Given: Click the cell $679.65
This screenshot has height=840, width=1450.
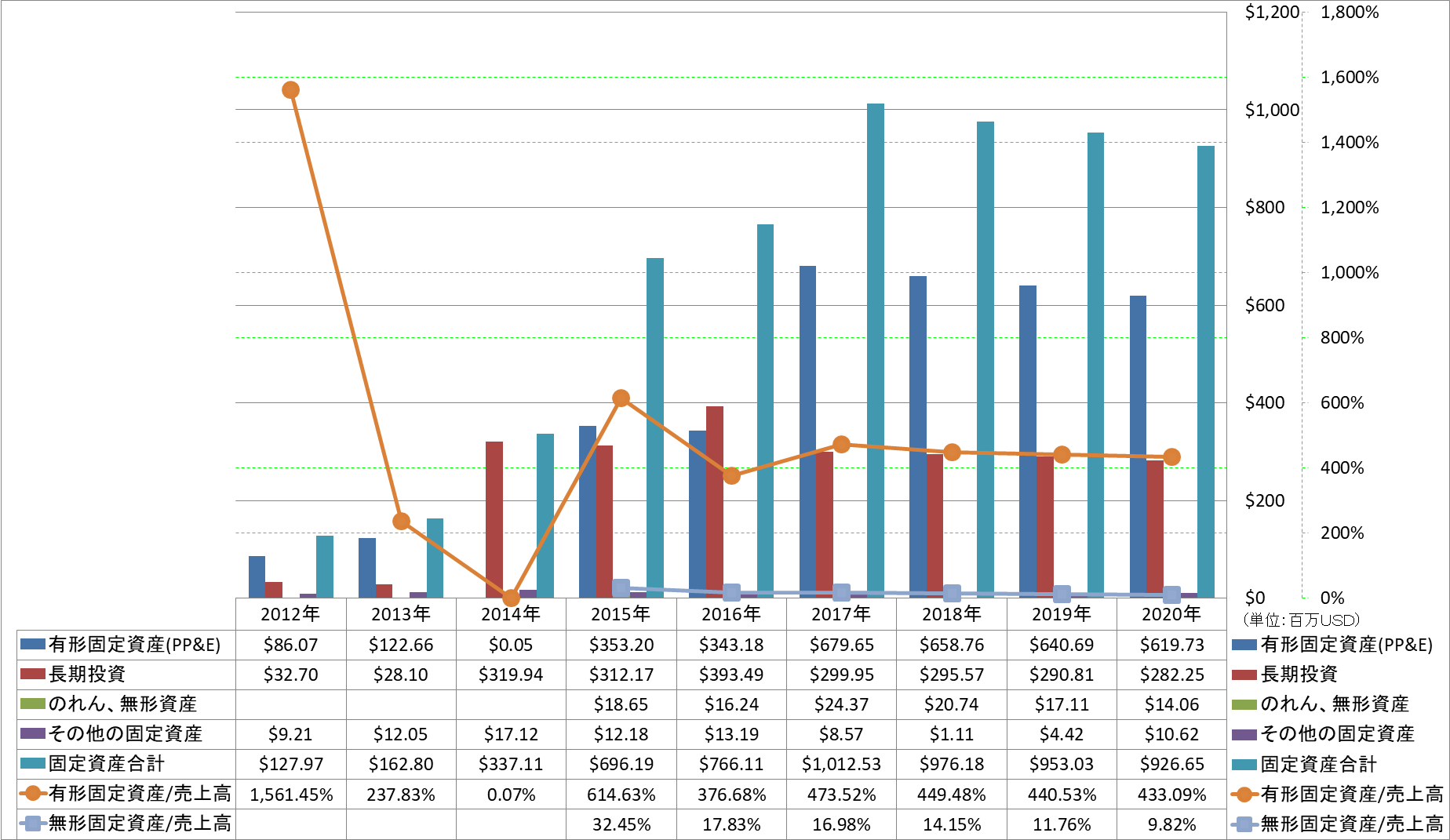Looking at the screenshot, I should (x=841, y=645).
